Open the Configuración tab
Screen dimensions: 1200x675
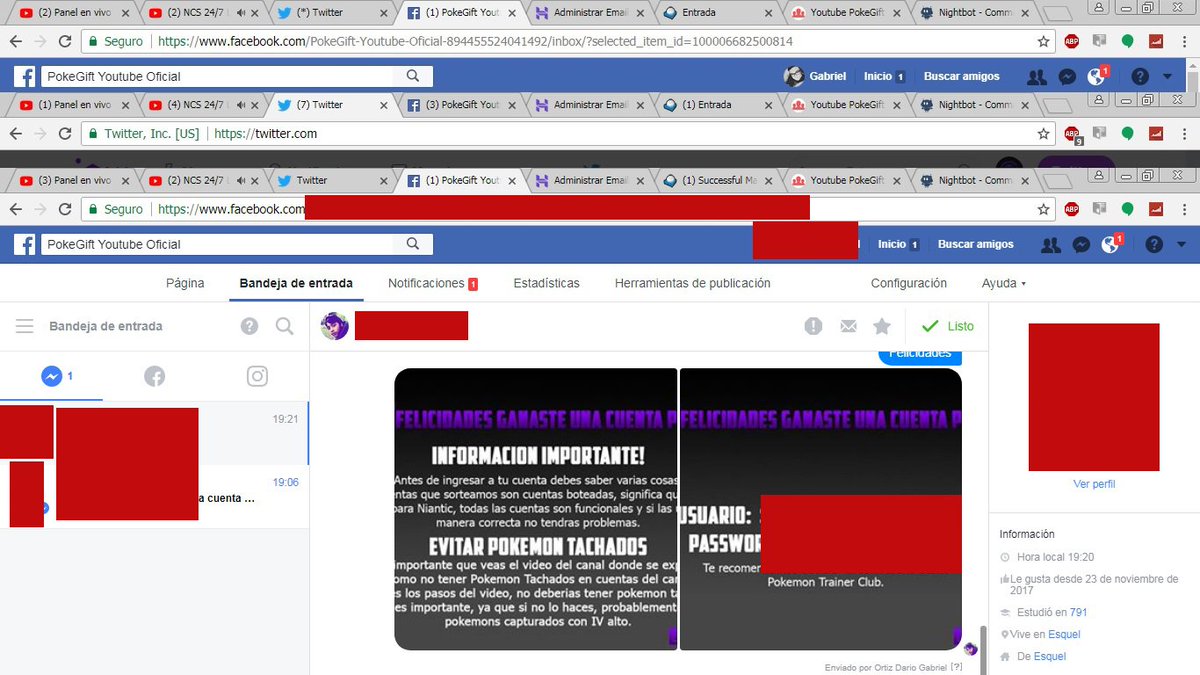tap(908, 283)
